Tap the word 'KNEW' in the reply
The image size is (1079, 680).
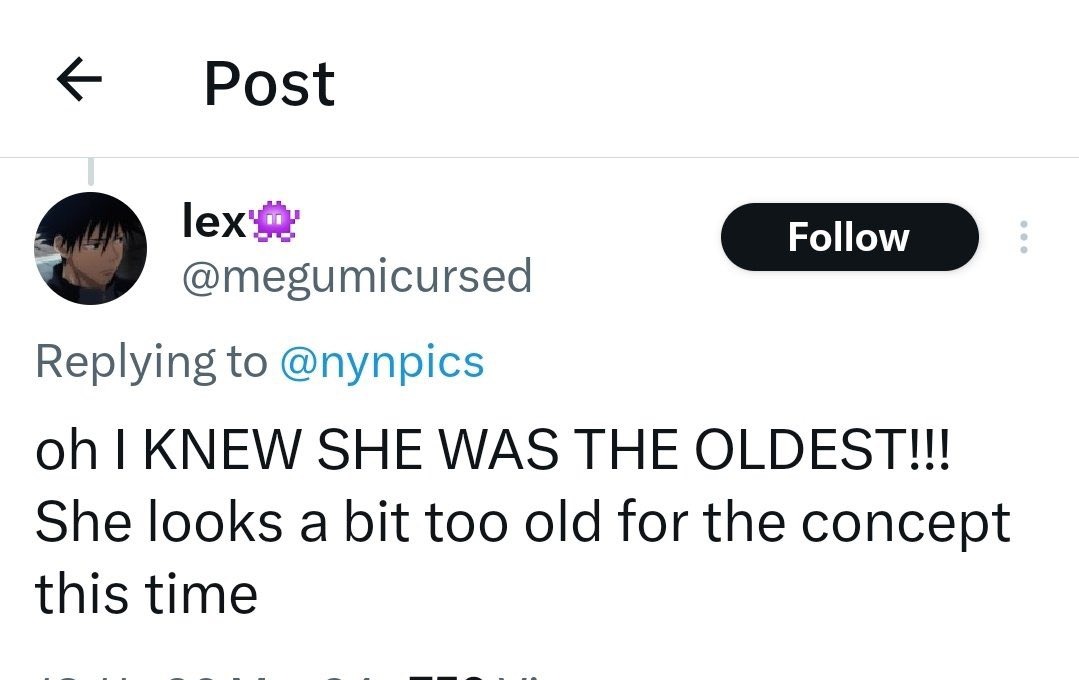pyautogui.click(x=223, y=453)
